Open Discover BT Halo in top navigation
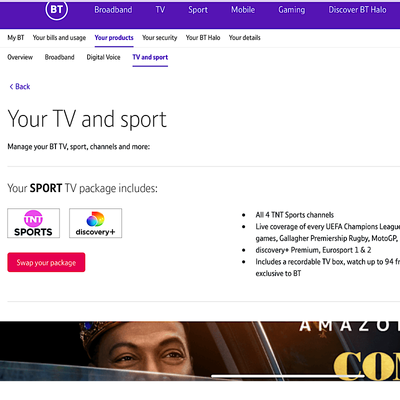The image size is (400, 400). [357, 10]
